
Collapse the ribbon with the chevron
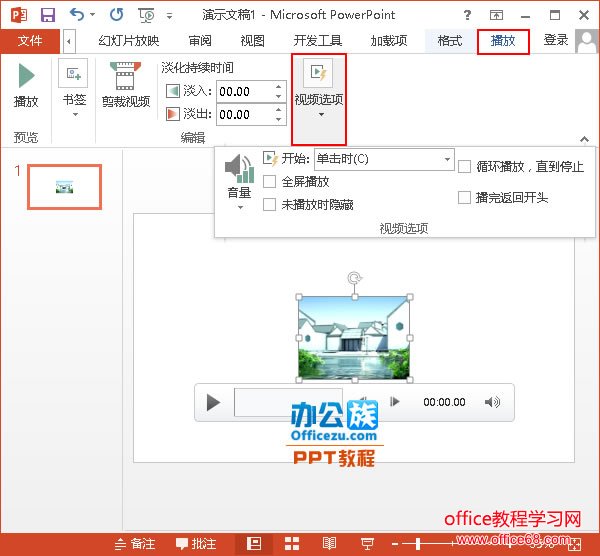[584, 139]
